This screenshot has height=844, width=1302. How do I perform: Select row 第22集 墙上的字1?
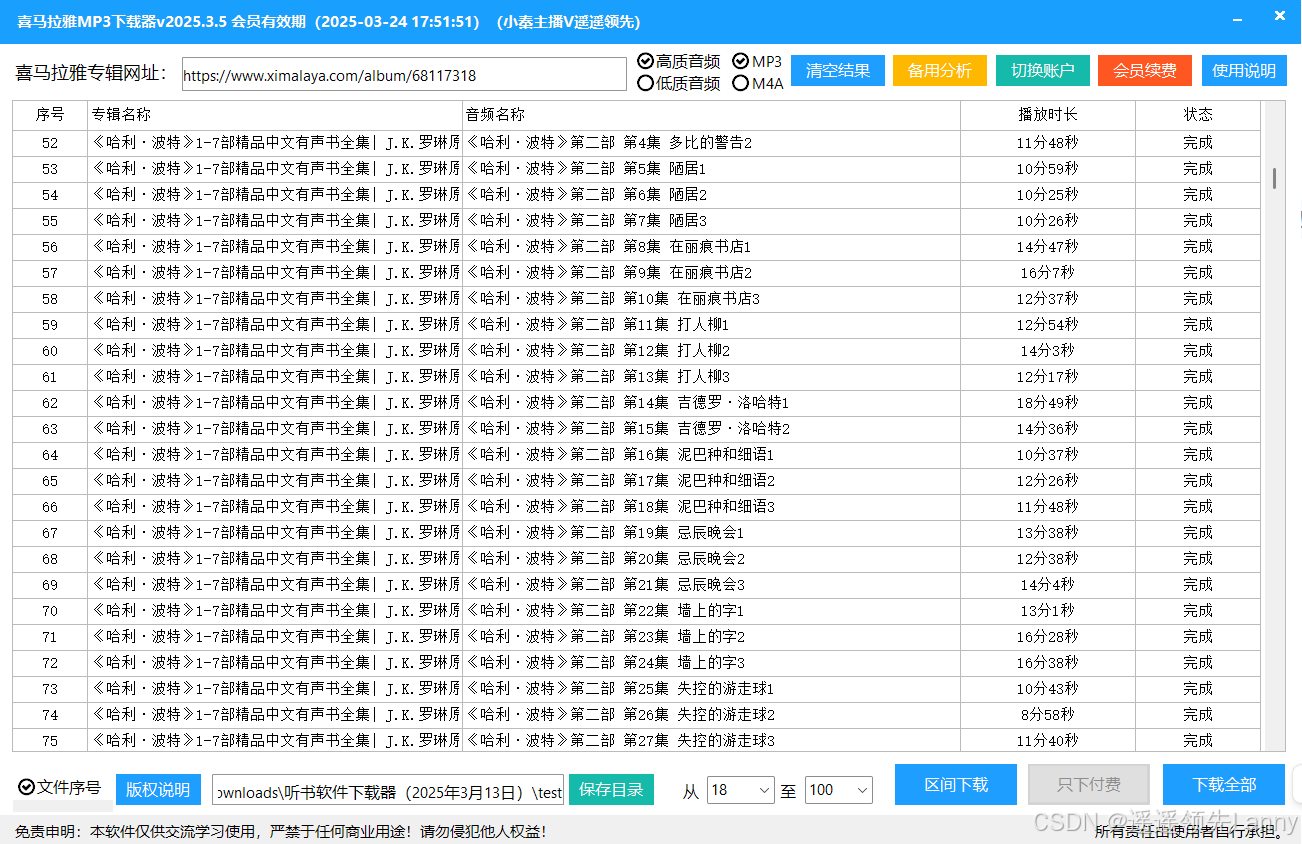637,611
